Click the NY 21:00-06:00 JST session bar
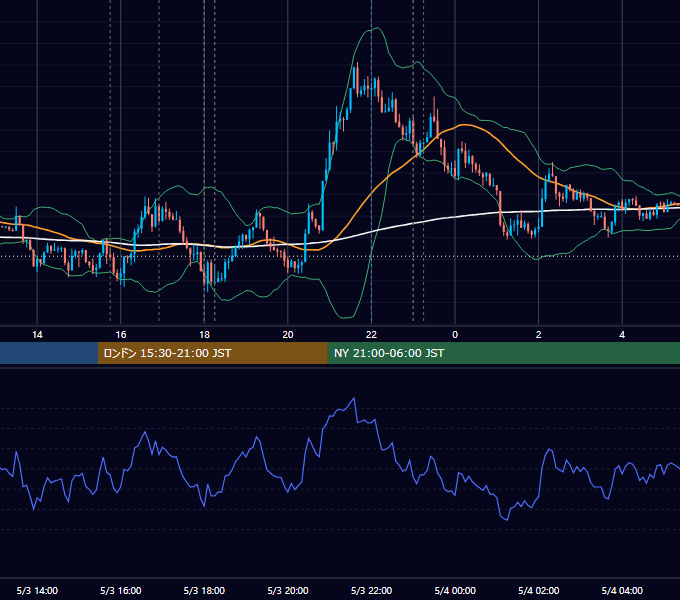680x600 pixels. [x=503, y=353]
